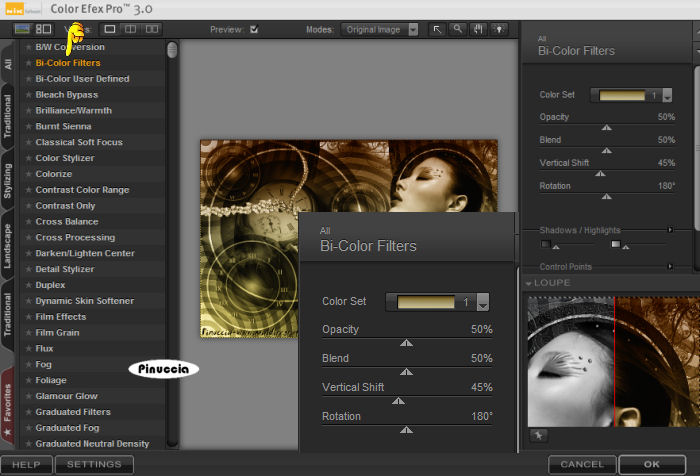Toggle favorite star for Duplex

(x=29, y=285)
